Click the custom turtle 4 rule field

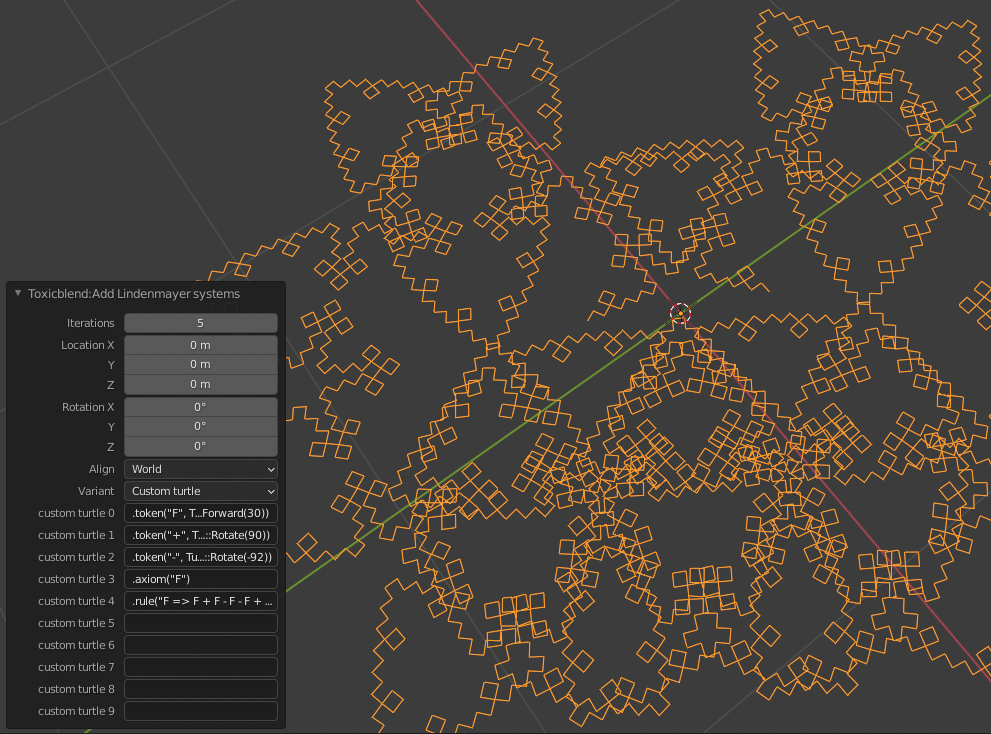(x=200, y=601)
